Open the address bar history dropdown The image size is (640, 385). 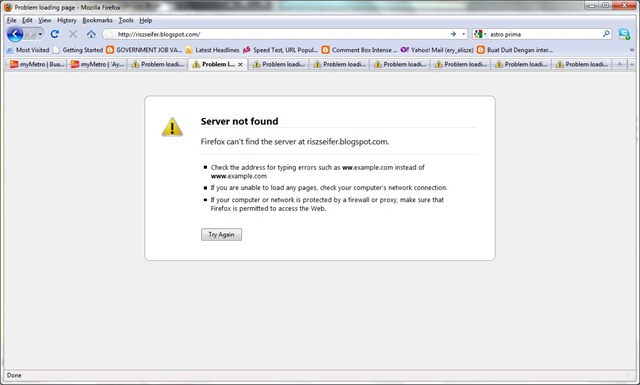[464, 34]
